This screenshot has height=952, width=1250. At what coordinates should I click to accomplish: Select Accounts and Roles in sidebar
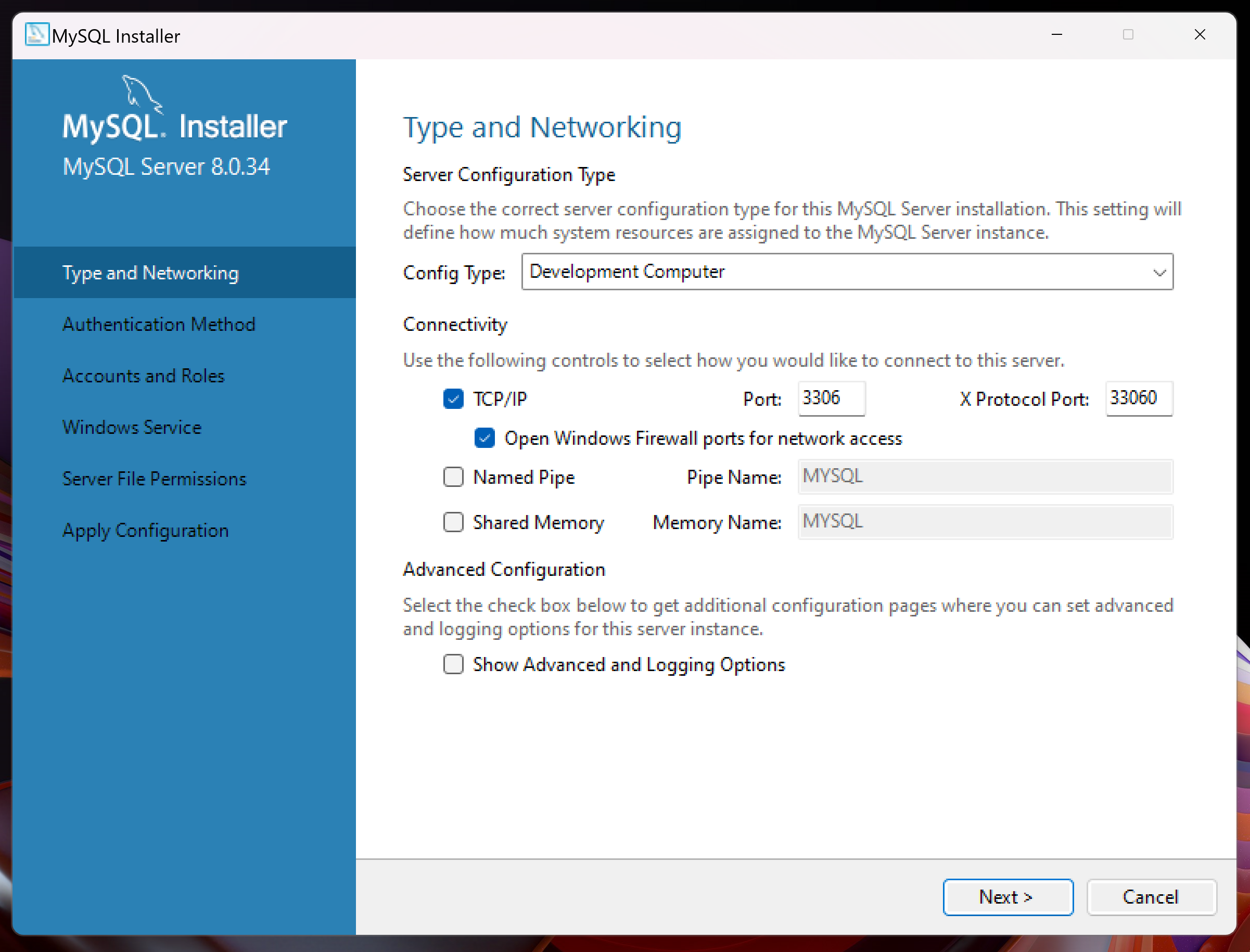click(144, 376)
